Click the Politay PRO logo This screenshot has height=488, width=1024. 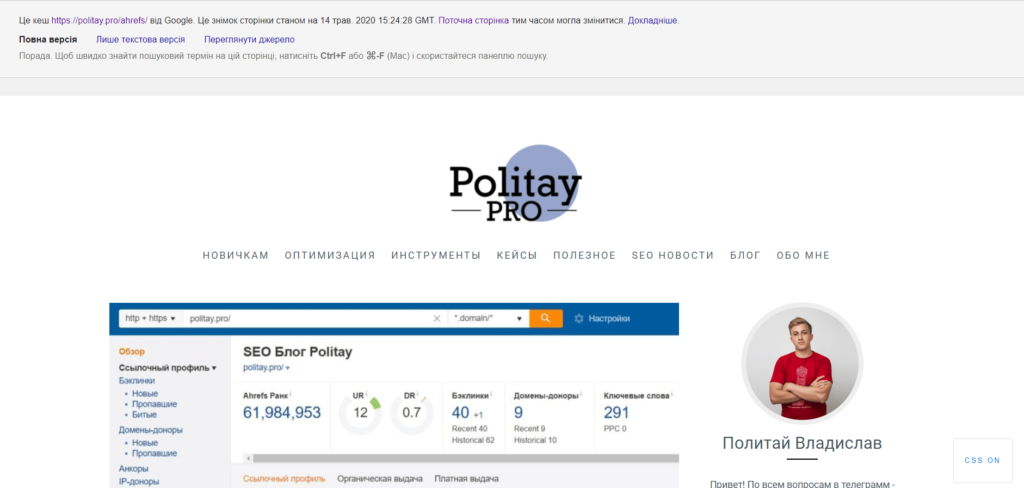(x=515, y=184)
